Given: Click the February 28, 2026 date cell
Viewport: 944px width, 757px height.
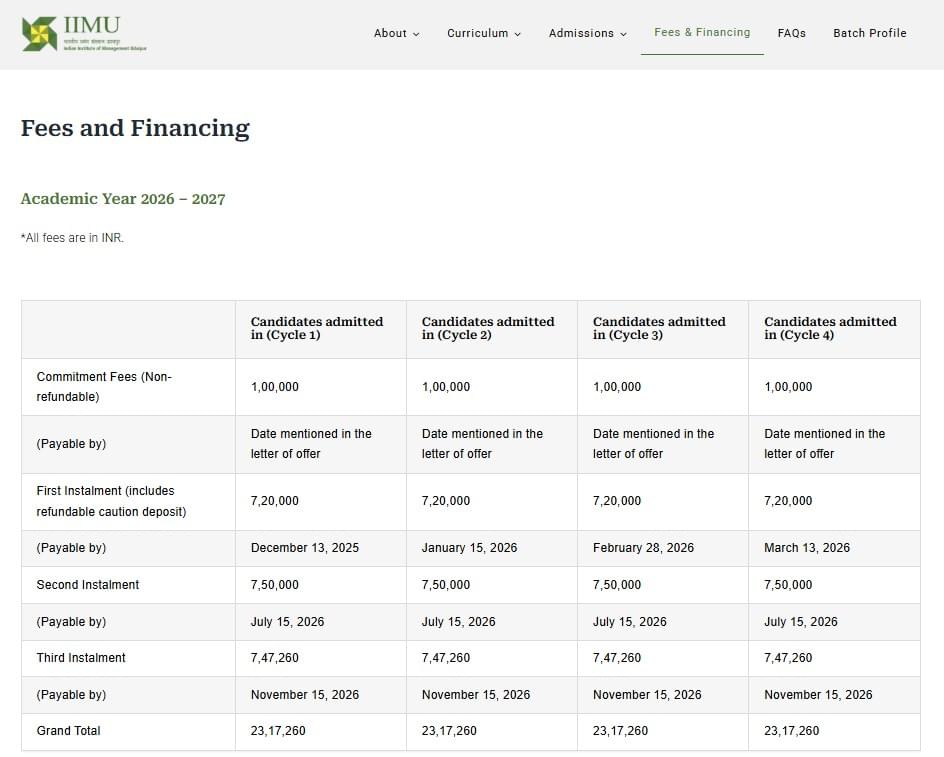Looking at the screenshot, I should [643, 548].
